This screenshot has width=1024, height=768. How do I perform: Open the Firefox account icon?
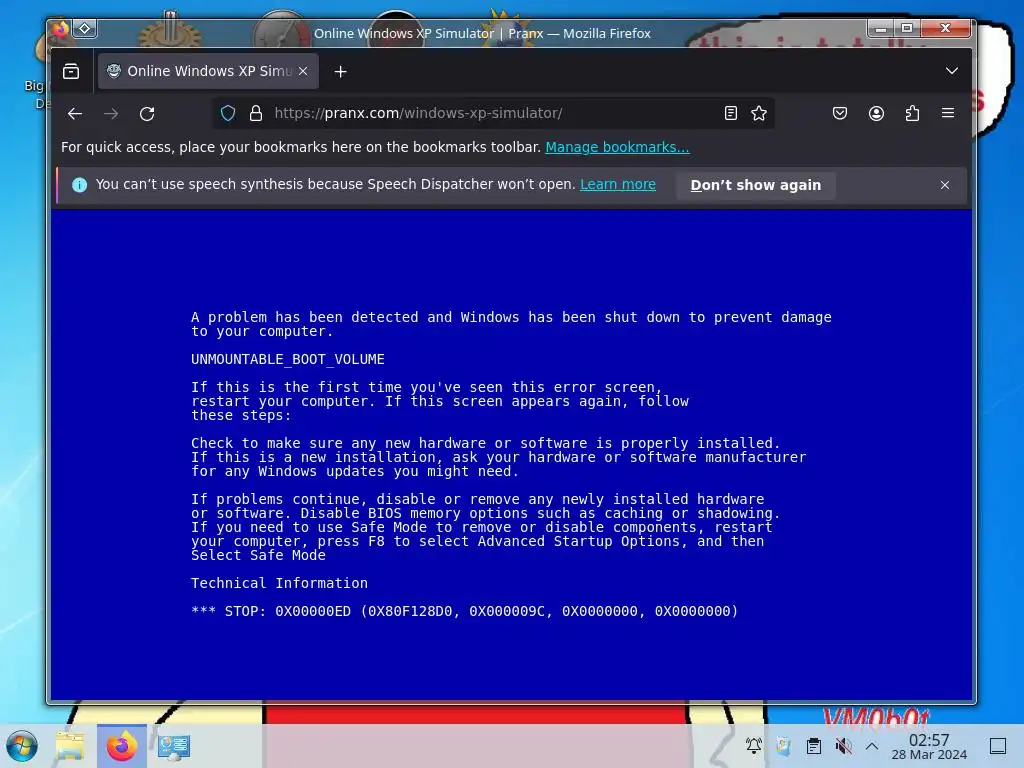[876, 113]
